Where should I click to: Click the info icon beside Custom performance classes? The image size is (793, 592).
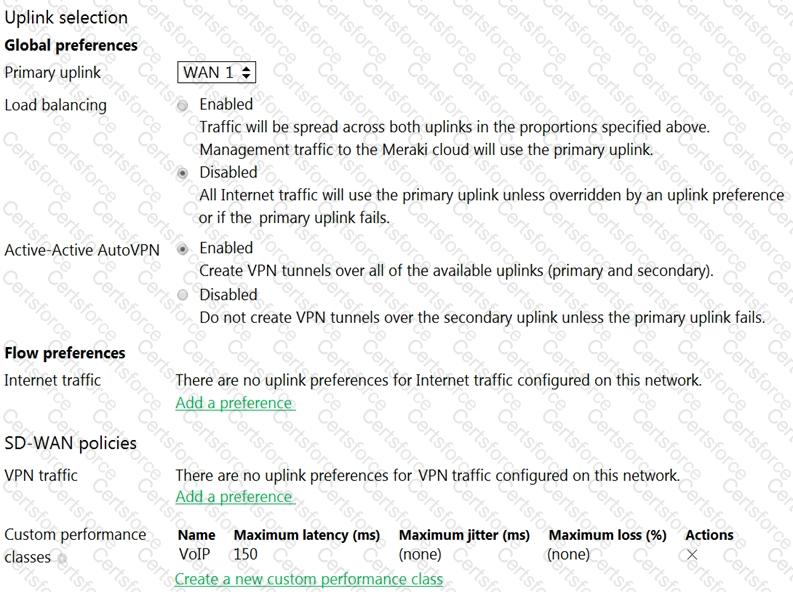(x=62, y=559)
